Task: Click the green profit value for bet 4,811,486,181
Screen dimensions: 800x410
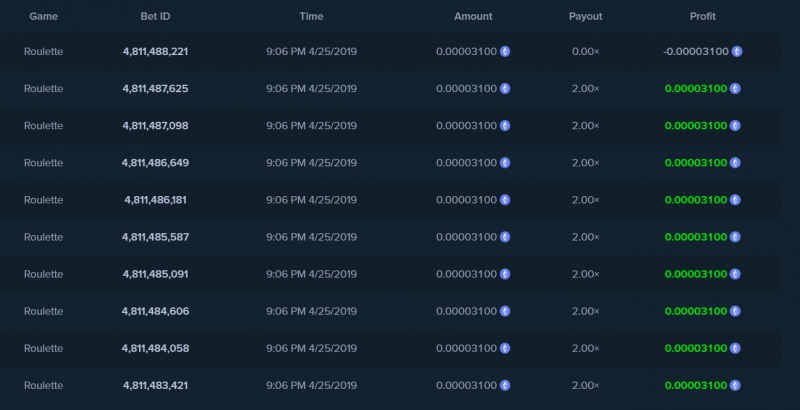Action: tap(696, 200)
